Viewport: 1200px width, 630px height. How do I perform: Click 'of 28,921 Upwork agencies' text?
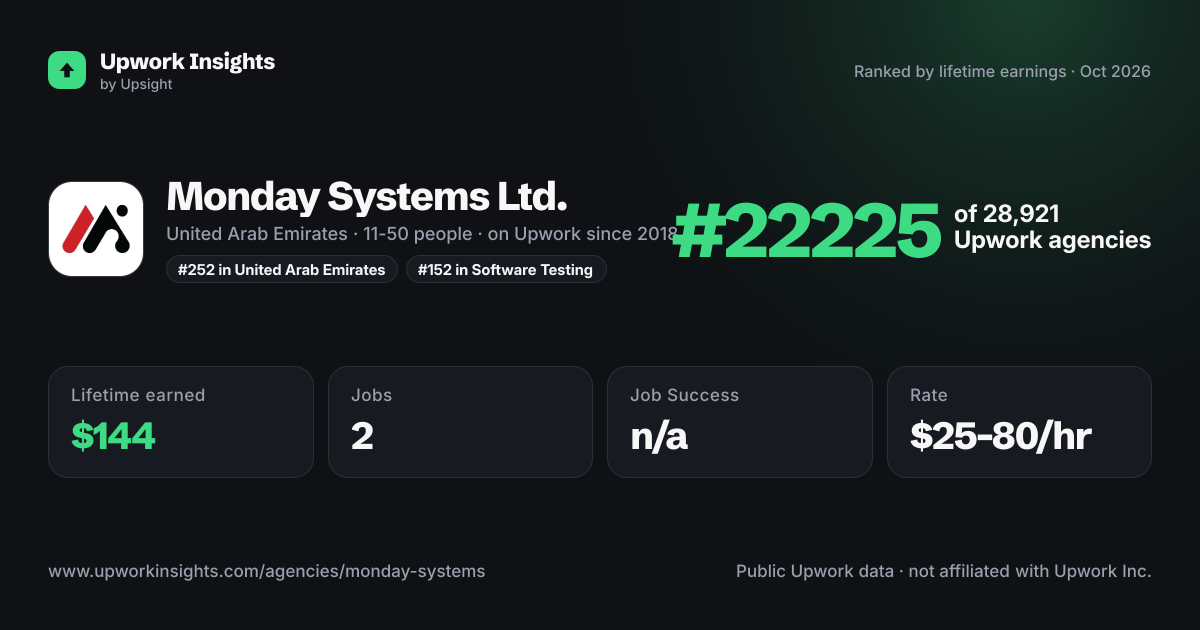coord(1052,227)
